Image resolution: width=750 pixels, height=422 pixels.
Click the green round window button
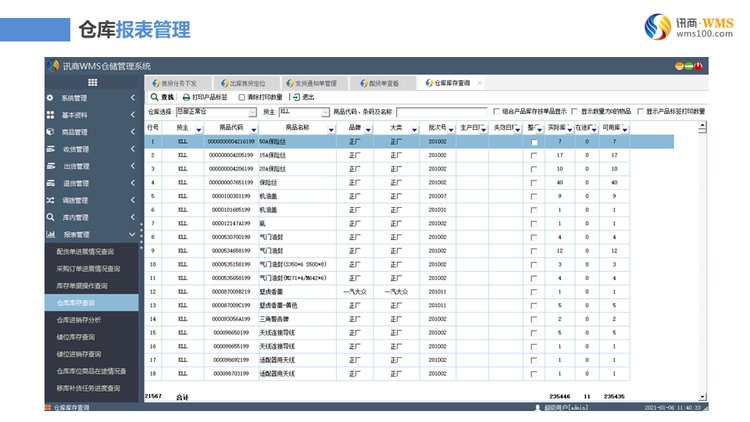tap(689, 66)
